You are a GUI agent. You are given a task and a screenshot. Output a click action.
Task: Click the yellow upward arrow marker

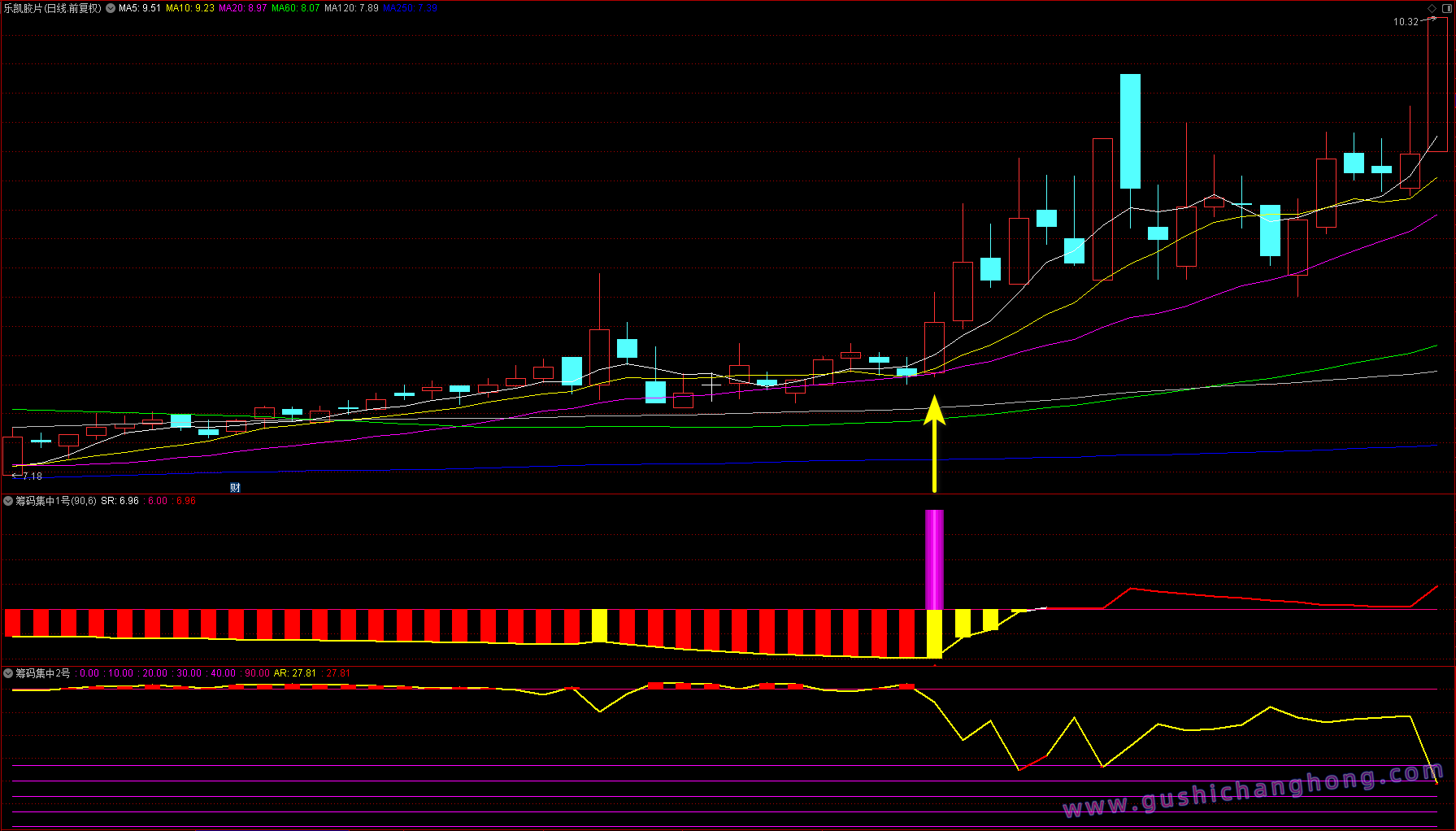(934, 443)
